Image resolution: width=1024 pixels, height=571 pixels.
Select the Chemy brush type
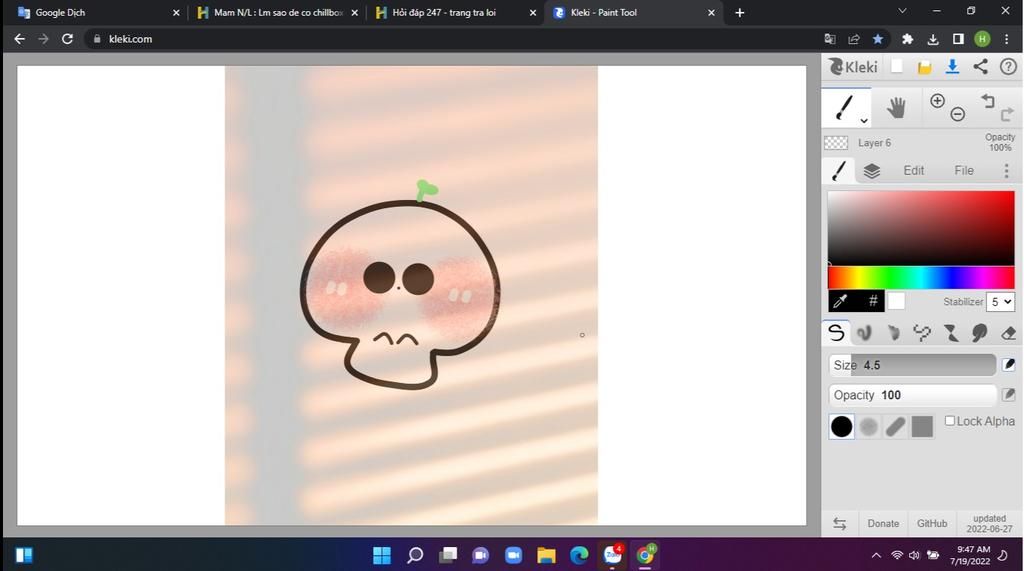tap(950, 333)
